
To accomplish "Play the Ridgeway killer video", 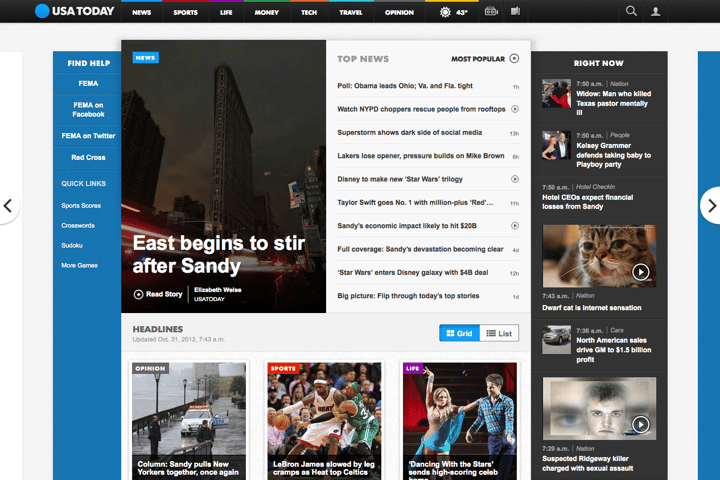I will (x=641, y=424).
